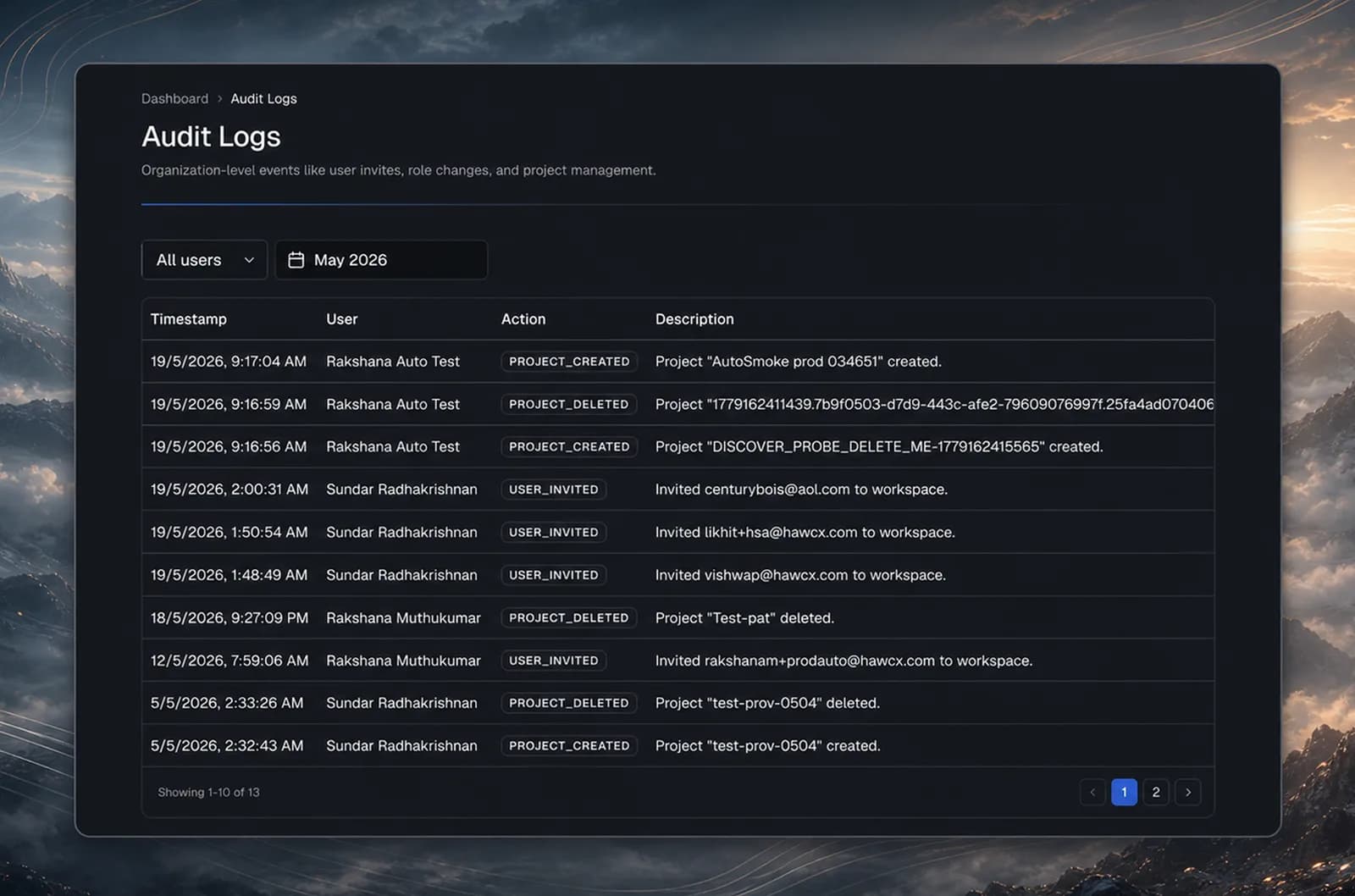Viewport: 1355px width, 896px height.
Task: Click PROJECT_DELETED badge in the 9:27:09 PM row
Action: [x=569, y=617]
